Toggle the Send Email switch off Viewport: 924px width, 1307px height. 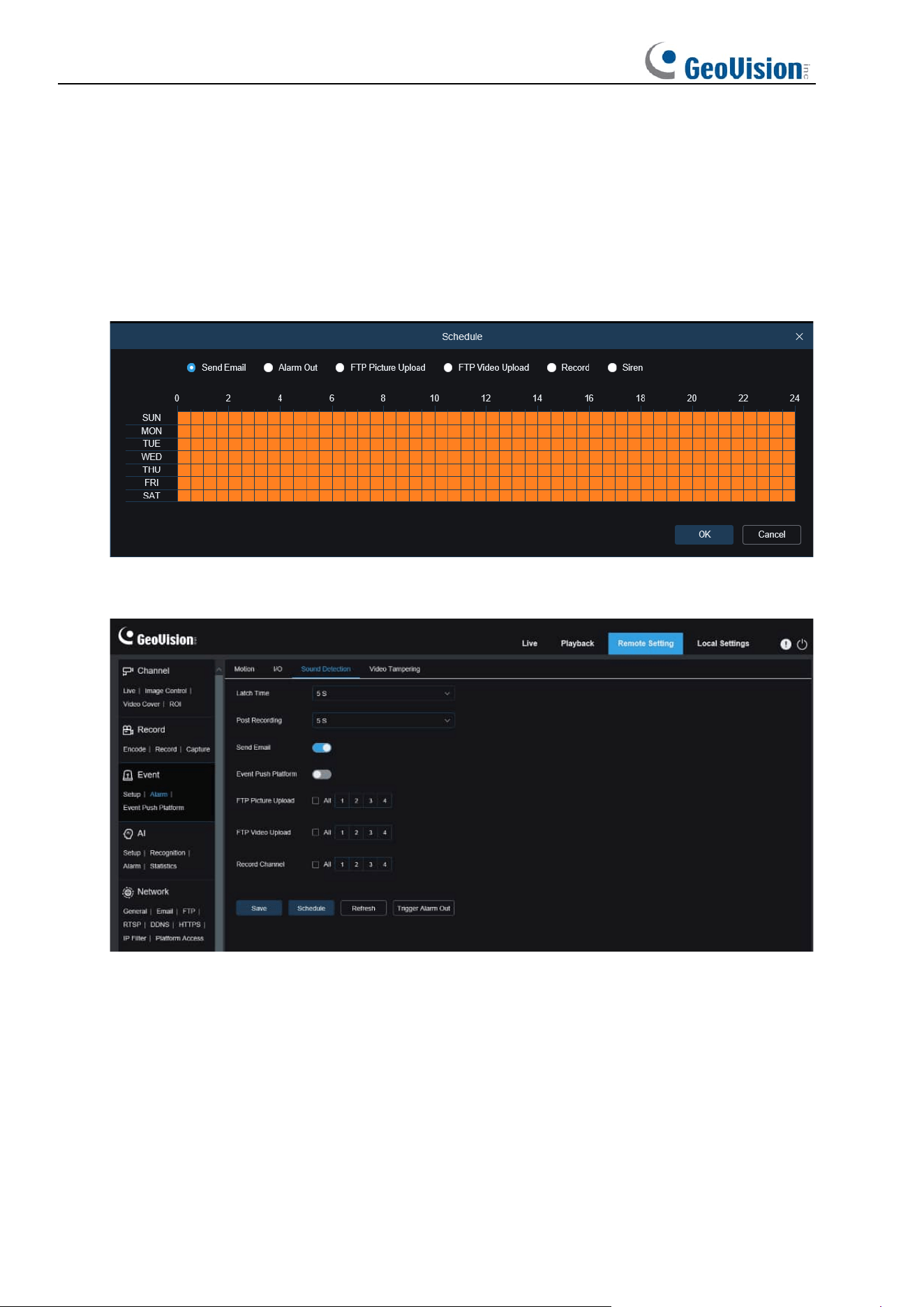pos(322,748)
